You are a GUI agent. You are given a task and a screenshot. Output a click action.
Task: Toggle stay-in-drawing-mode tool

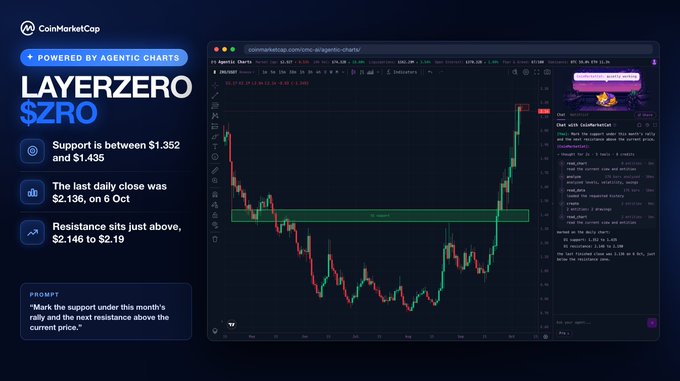tap(215, 205)
